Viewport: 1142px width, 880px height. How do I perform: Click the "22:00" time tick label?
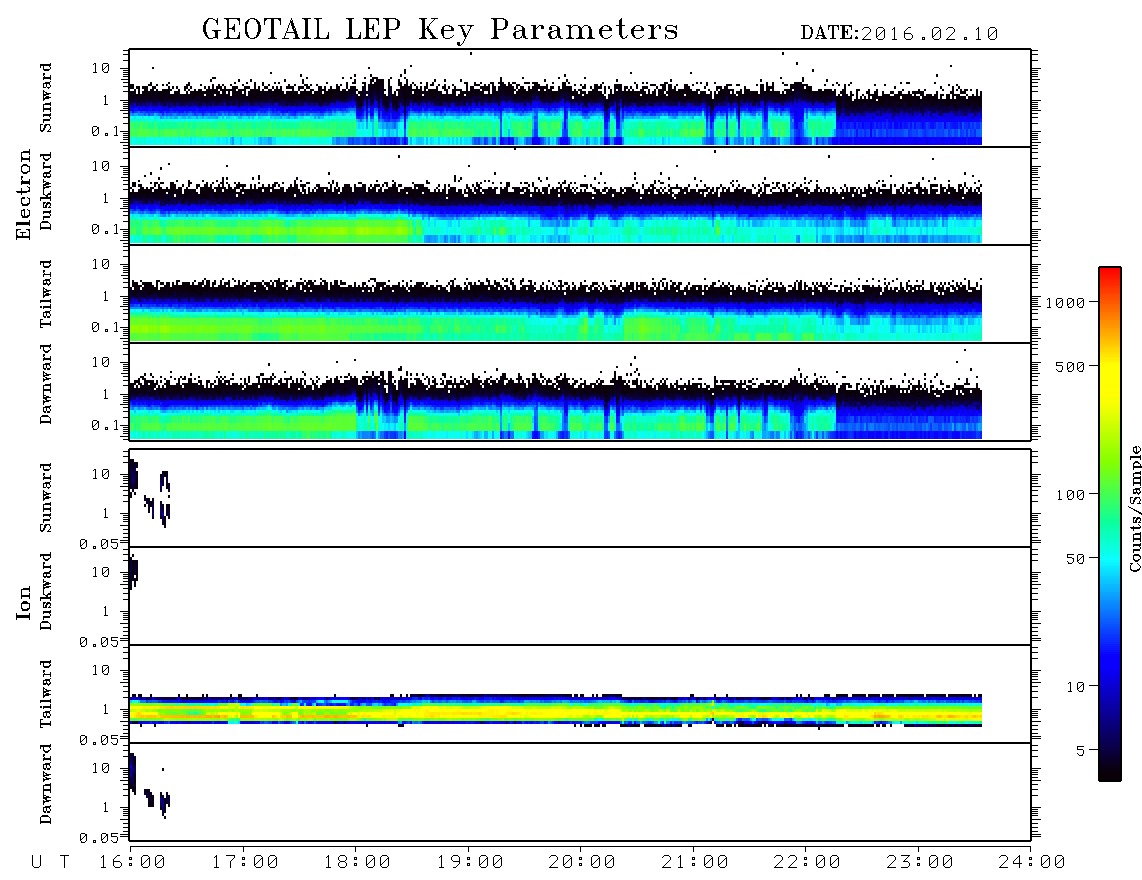(x=807, y=862)
